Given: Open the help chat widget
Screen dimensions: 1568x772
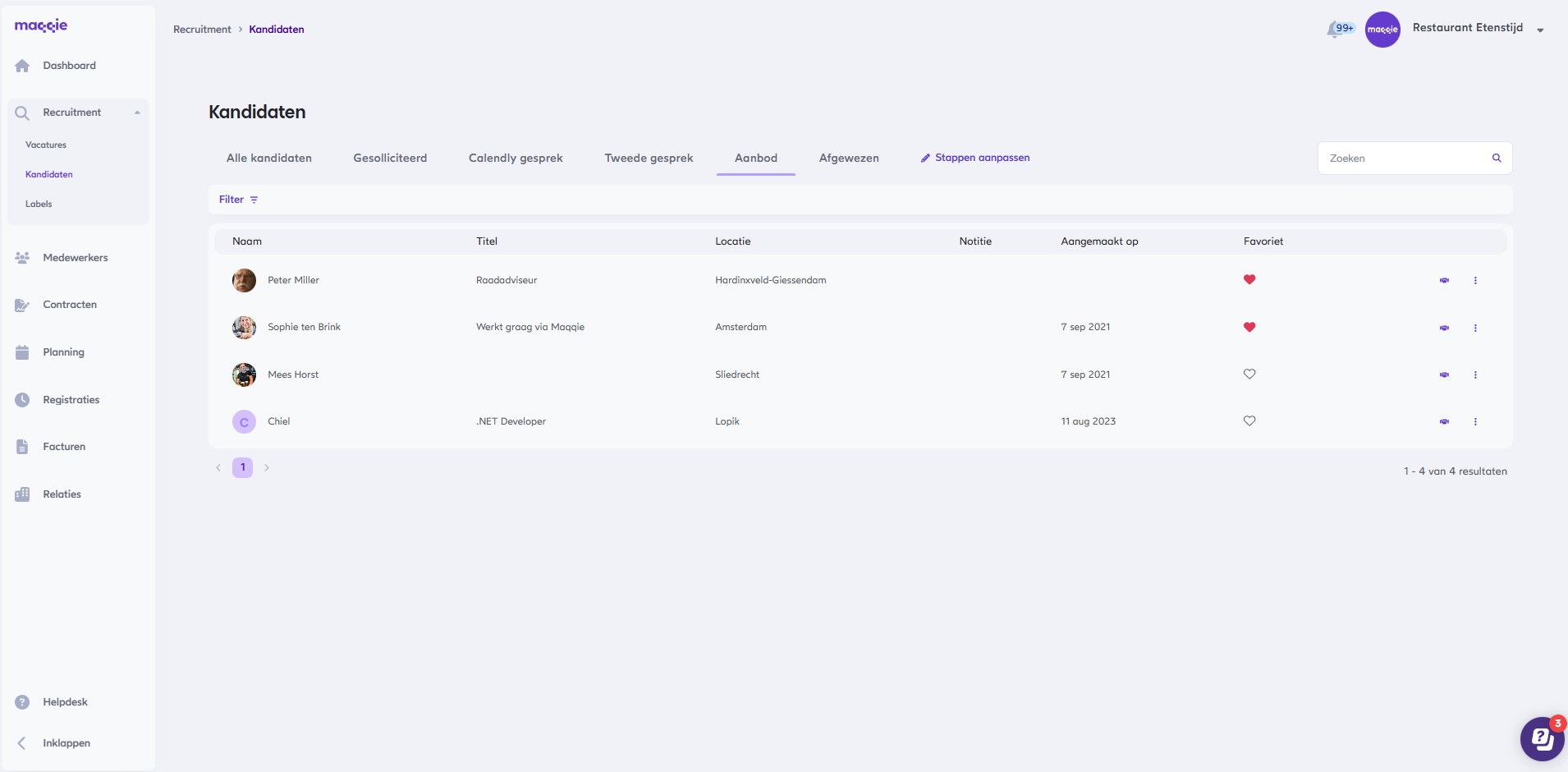Looking at the screenshot, I should tap(1542, 739).
